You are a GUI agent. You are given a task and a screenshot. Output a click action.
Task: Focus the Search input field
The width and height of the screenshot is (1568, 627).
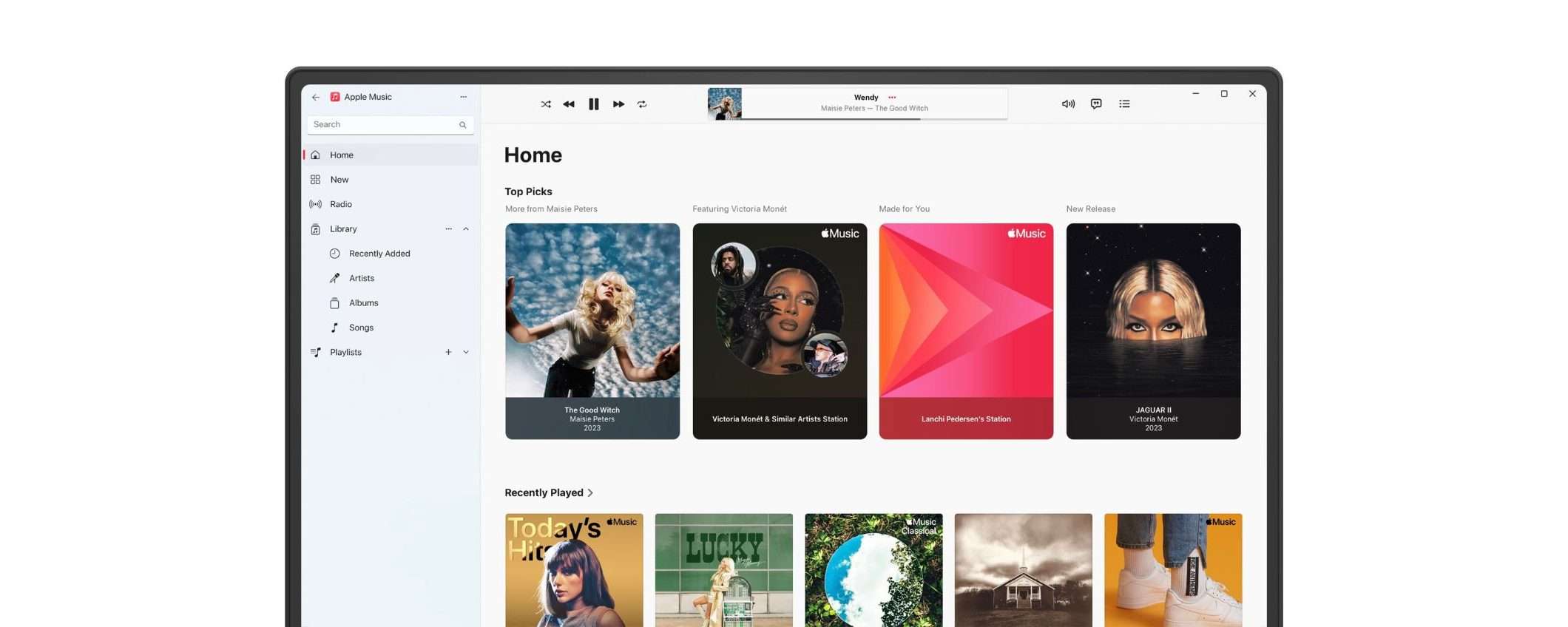(x=391, y=125)
